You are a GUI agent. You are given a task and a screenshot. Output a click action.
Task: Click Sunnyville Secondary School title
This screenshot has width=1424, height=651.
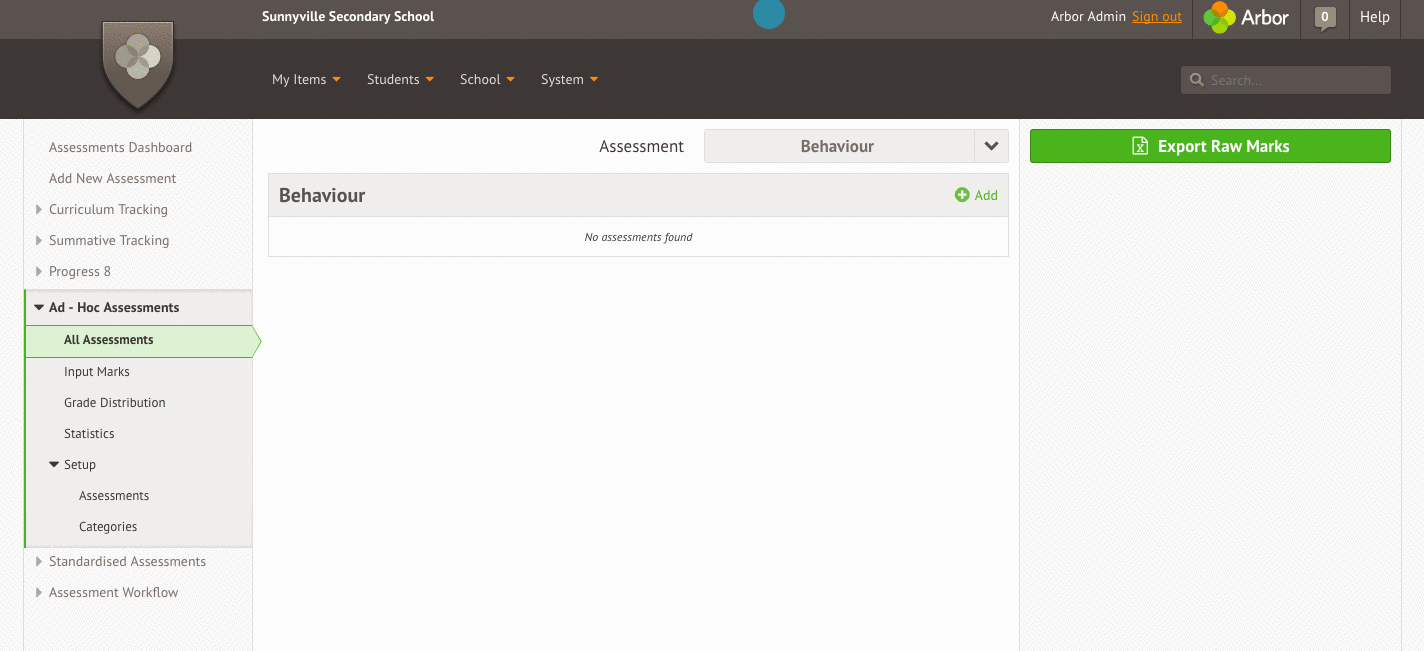coord(348,16)
